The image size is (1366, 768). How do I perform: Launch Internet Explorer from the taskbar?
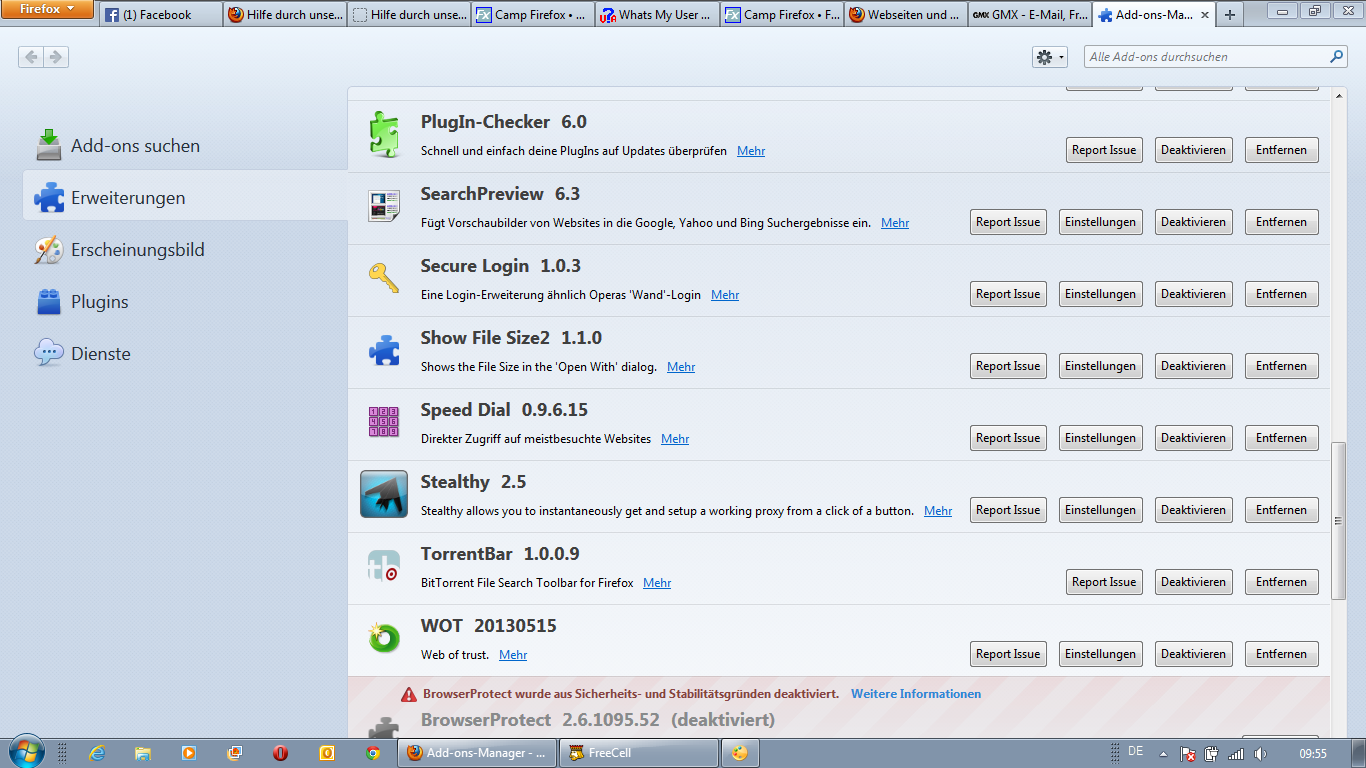[x=97, y=753]
